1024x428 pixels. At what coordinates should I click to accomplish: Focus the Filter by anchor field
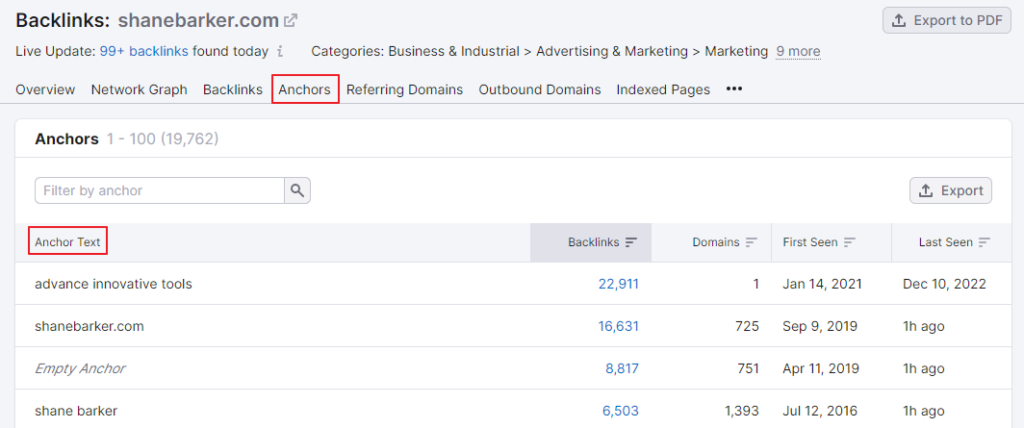(159, 190)
